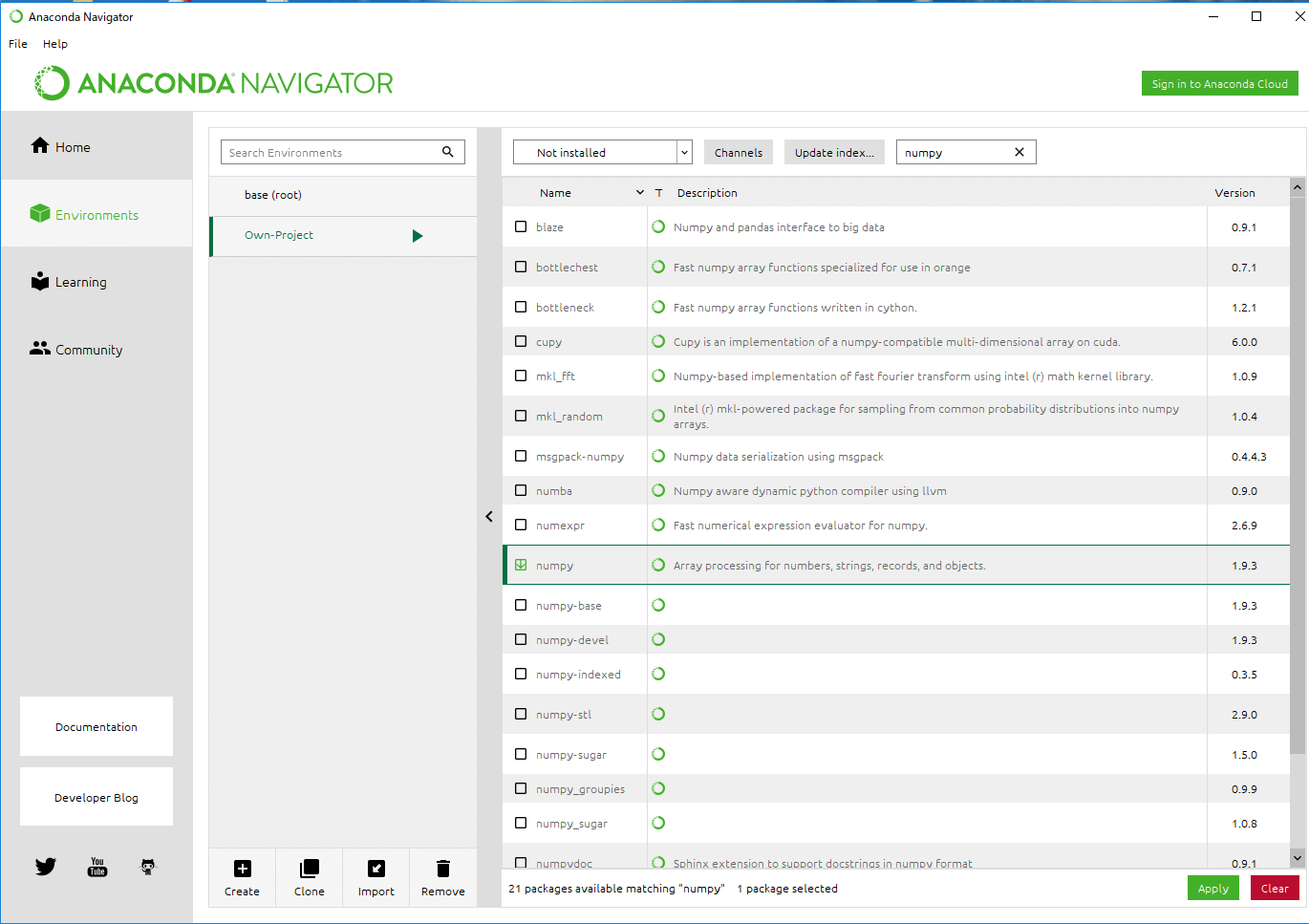Check the bottlechest package checkbox
Screen dimensions: 1309x924
point(521,267)
